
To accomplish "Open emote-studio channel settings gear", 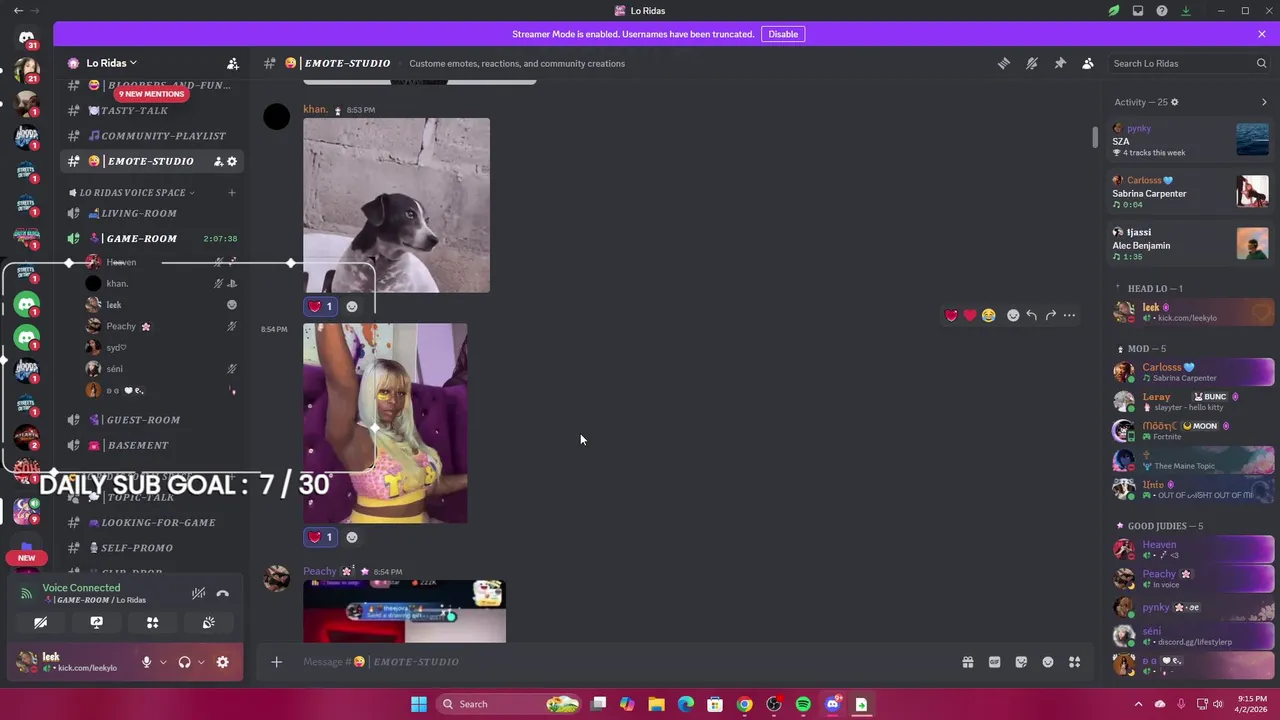I will [232, 161].
